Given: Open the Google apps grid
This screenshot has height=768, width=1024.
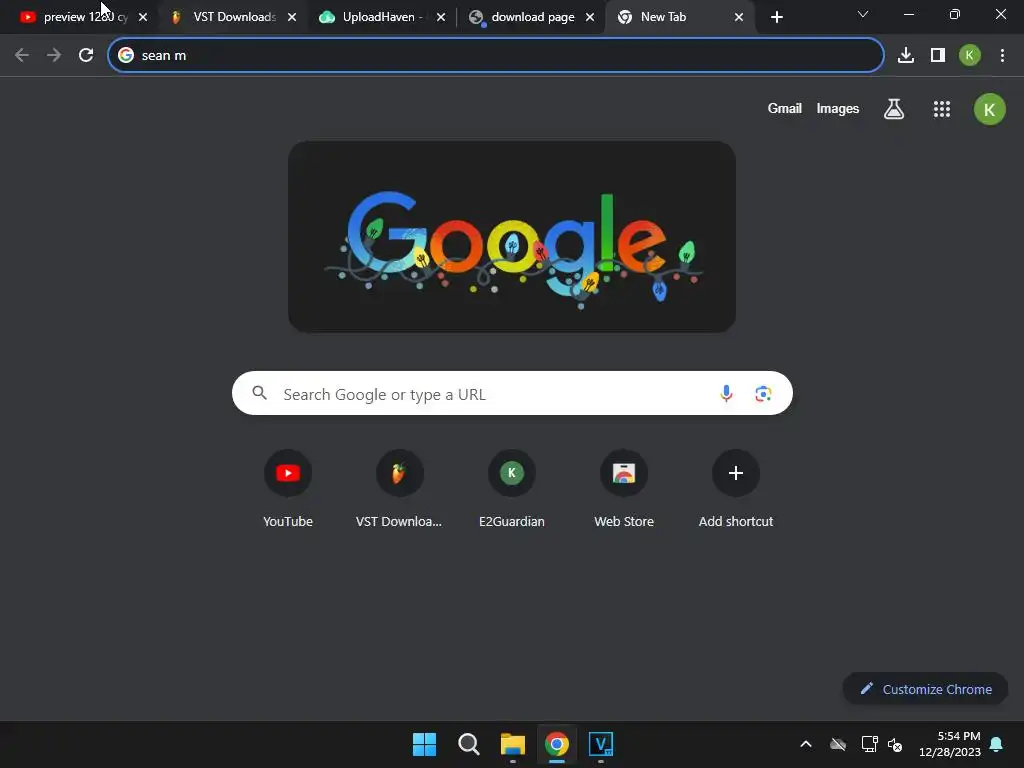Looking at the screenshot, I should (942, 109).
